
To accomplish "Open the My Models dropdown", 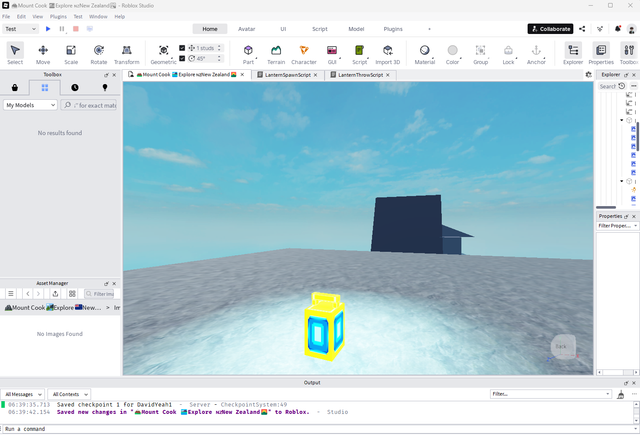I will coord(30,105).
